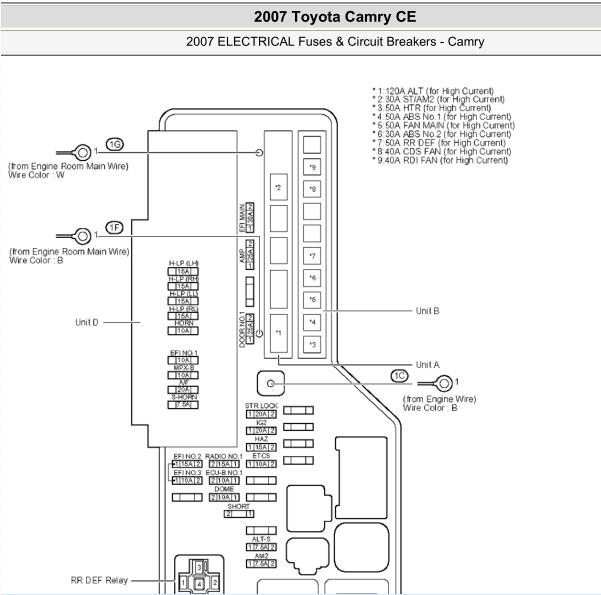
Task: Select legend line *9 40A RDI FAN
Action: click(x=440, y=160)
